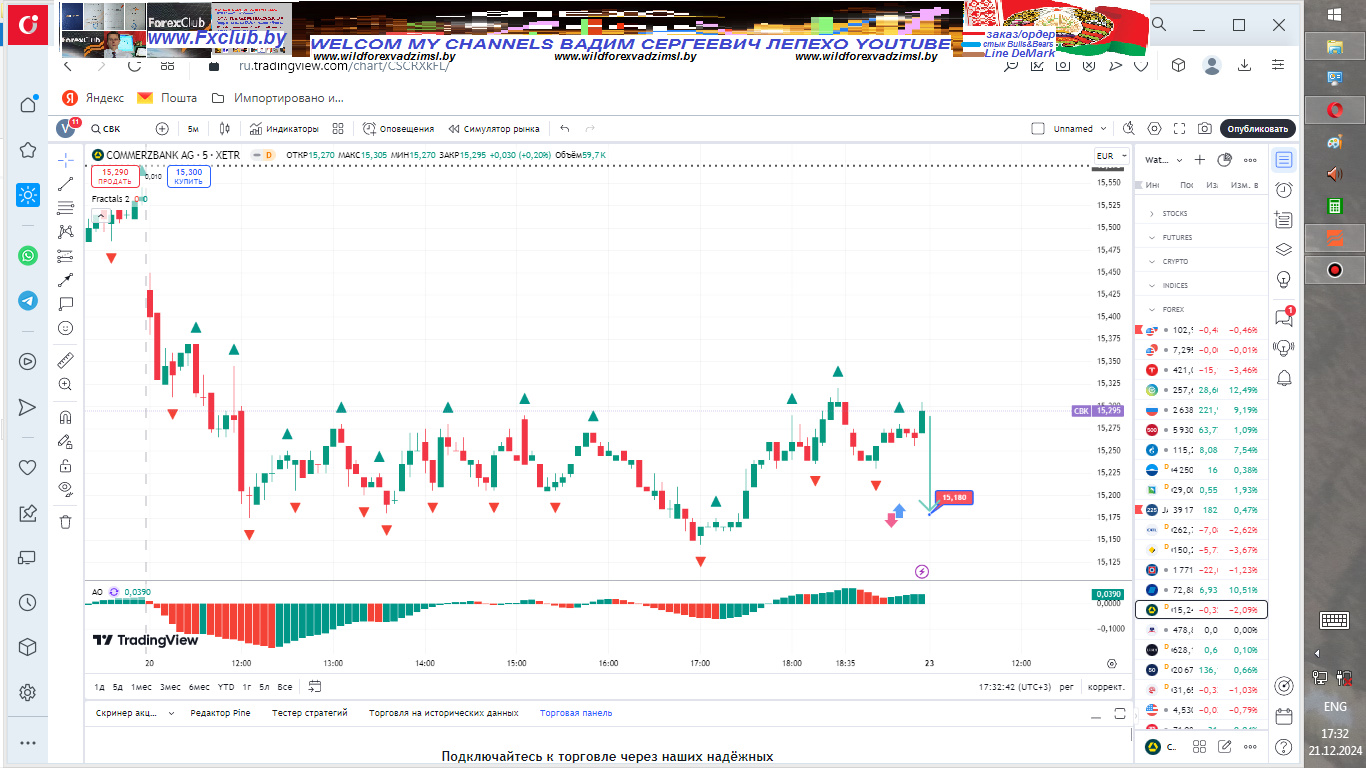Open indicator templates grid icon

tap(338, 128)
